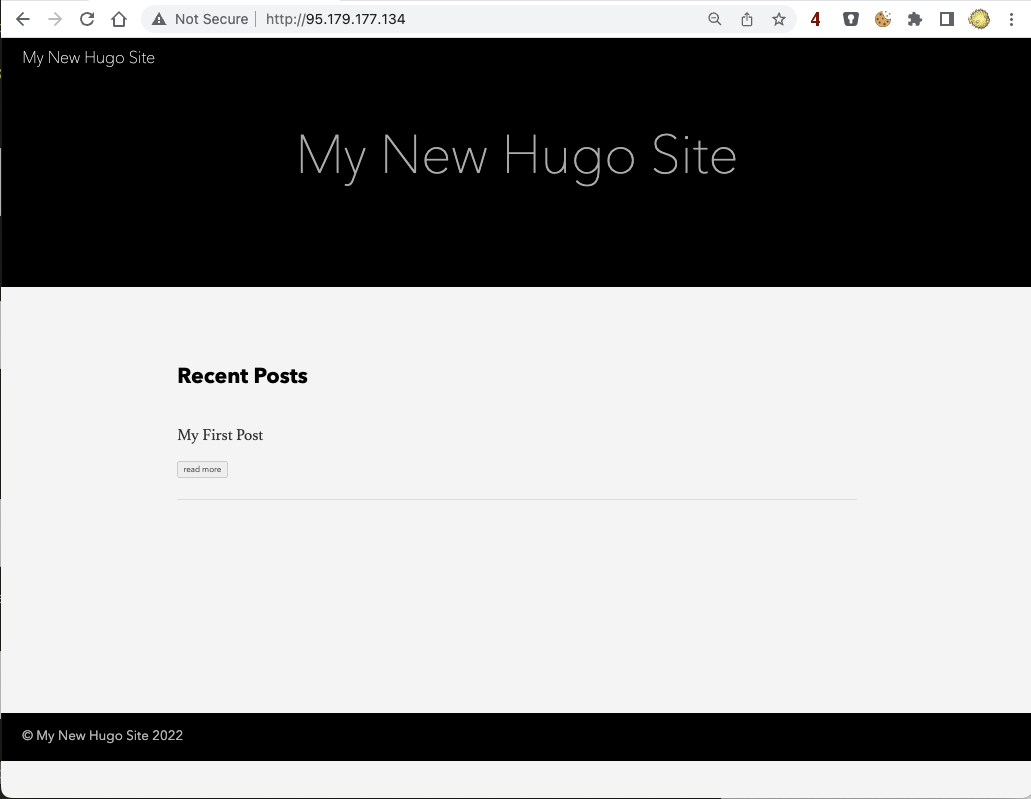
Task: Open the user profile avatar
Action: tap(979, 19)
